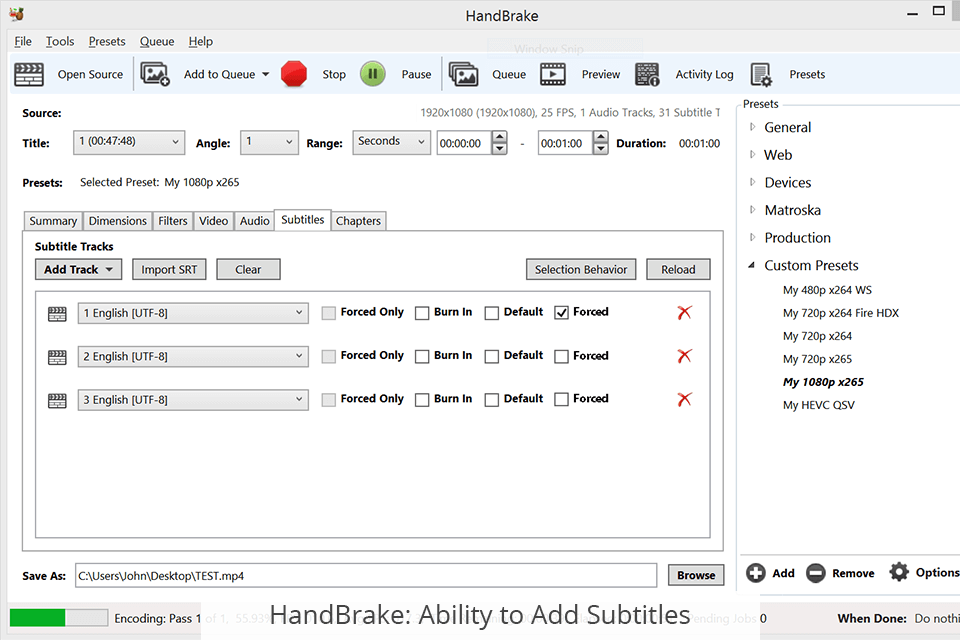The height and width of the screenshot is (640, 960).
Task: Click the Presets toolbar icon
Action: (x=761, y=75)
